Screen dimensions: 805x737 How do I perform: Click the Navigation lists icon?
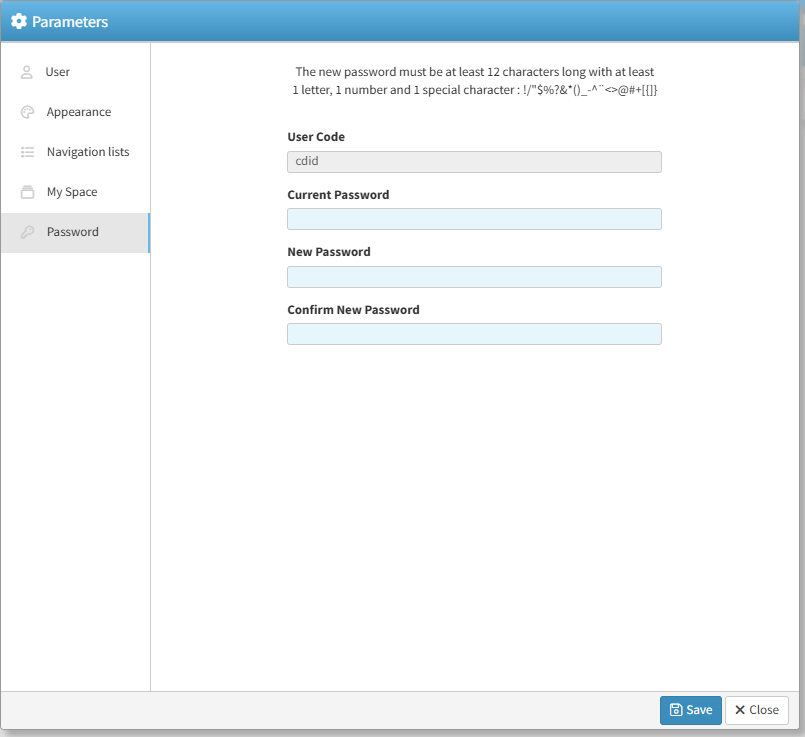(27, 152)
